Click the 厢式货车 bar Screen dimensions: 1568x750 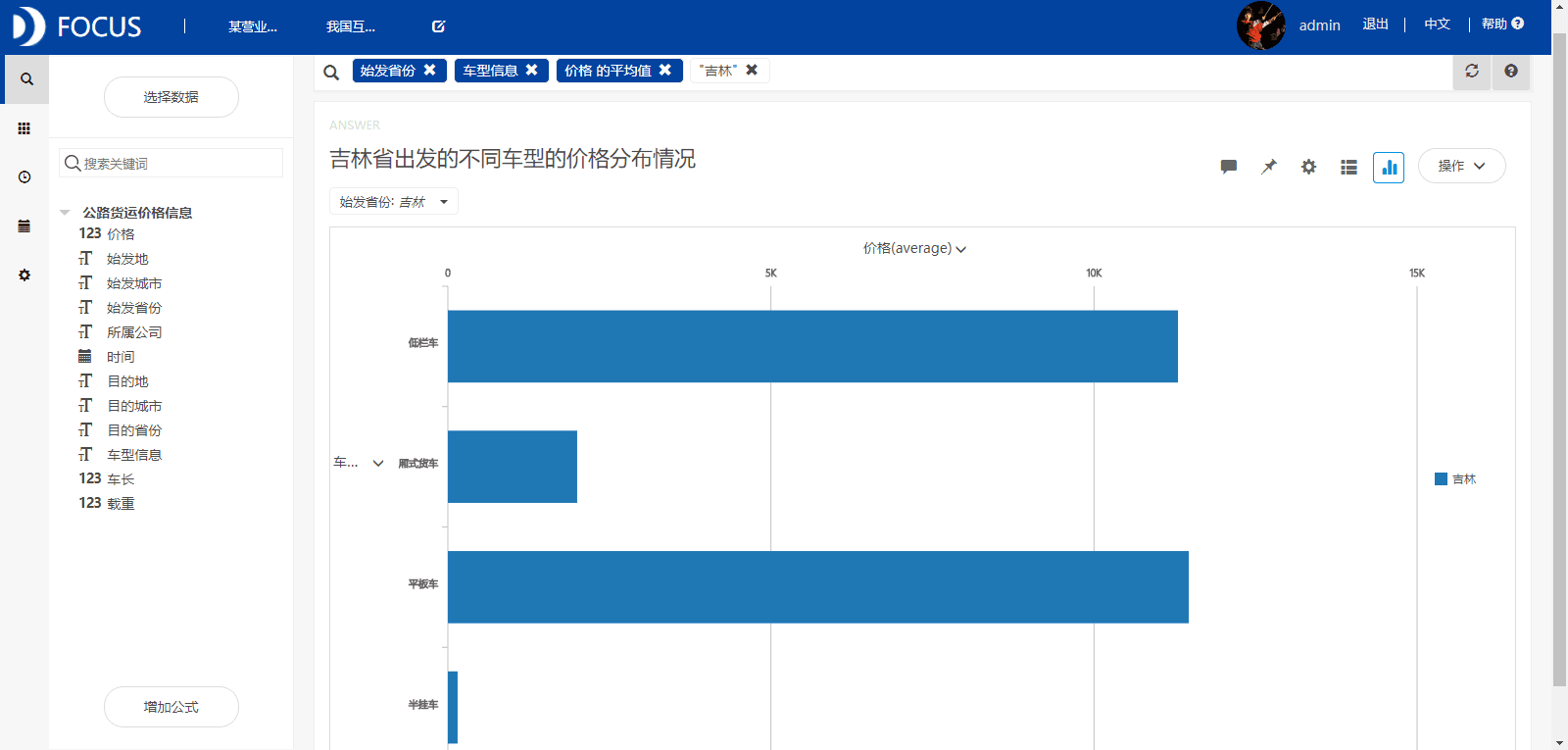point(513,467)
